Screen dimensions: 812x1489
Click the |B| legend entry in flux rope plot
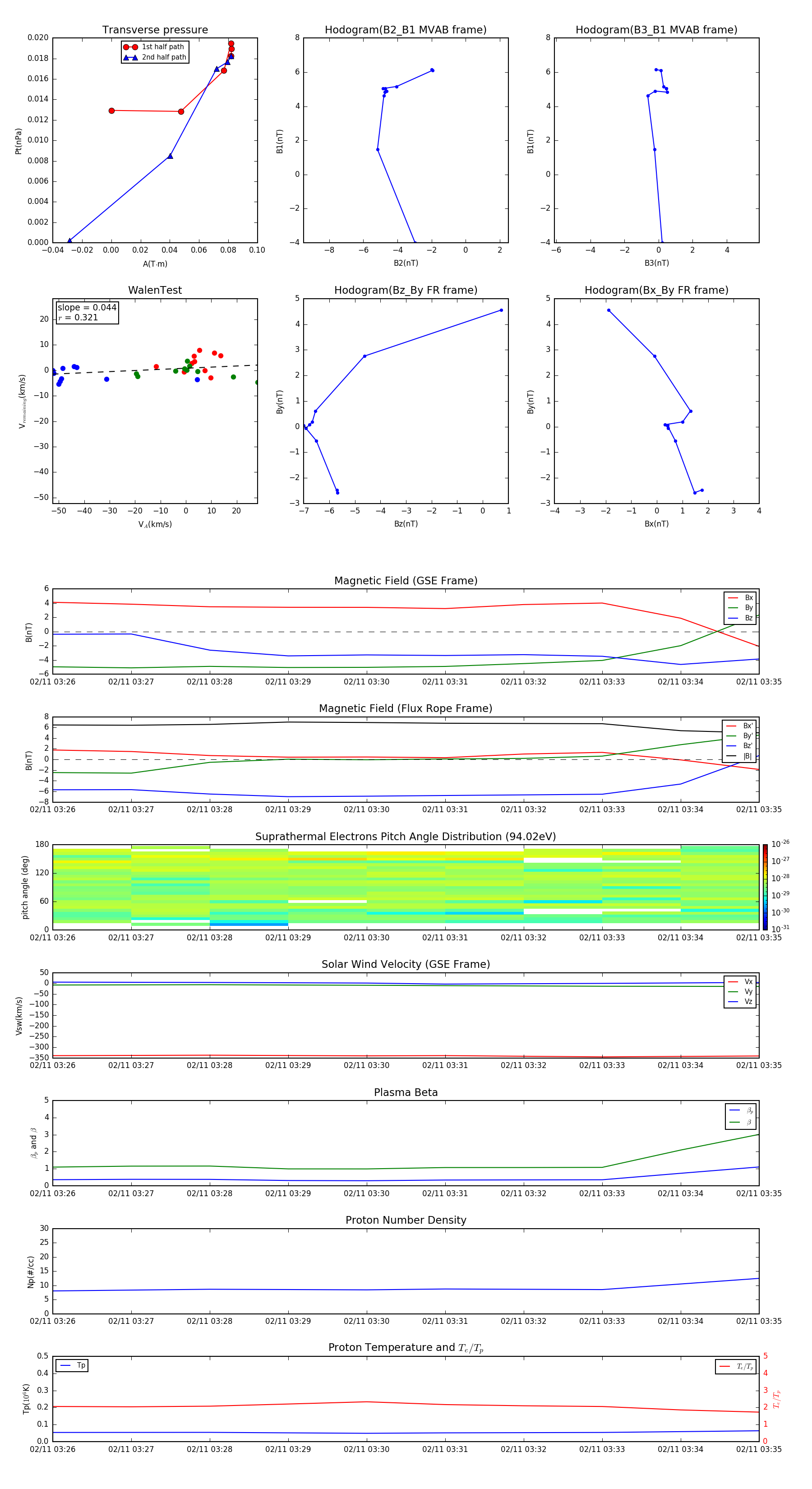point(739,757)
